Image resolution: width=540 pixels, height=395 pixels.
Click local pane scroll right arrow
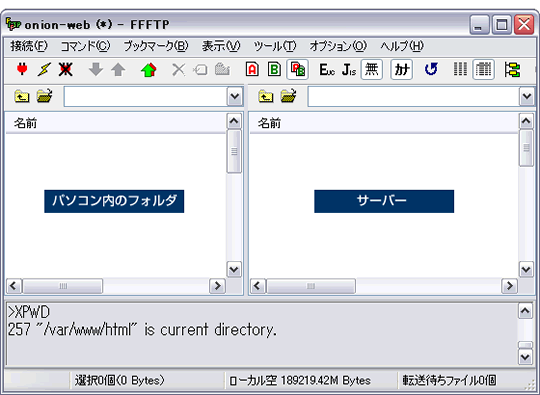[x=217, y=286]
